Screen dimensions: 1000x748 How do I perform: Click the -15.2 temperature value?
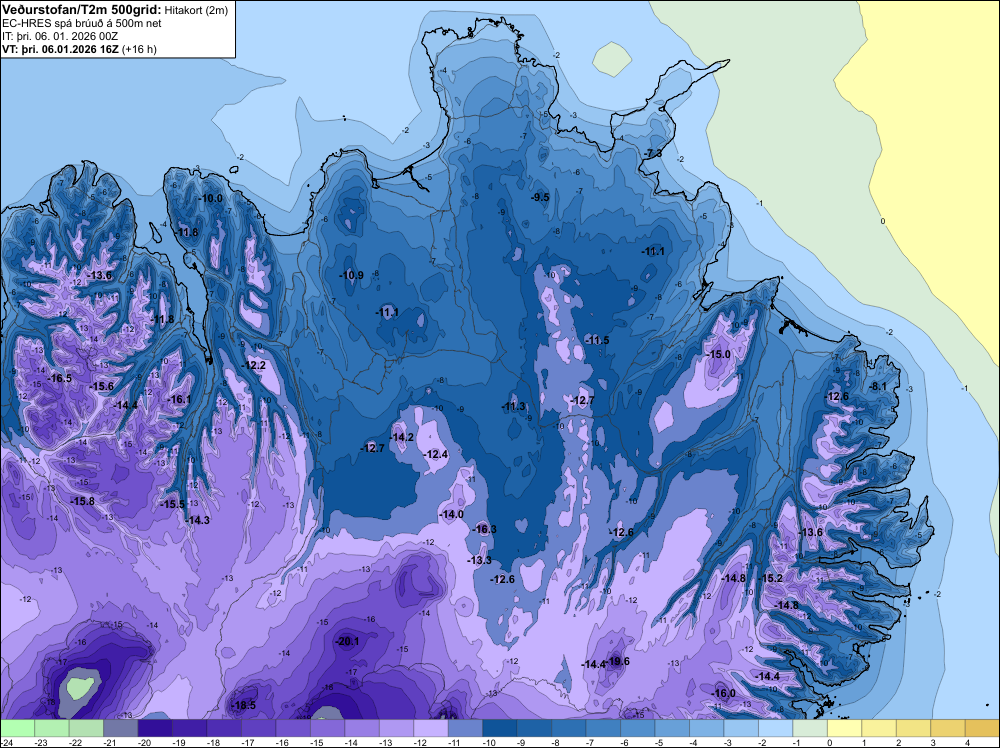(x=770, y=578)
